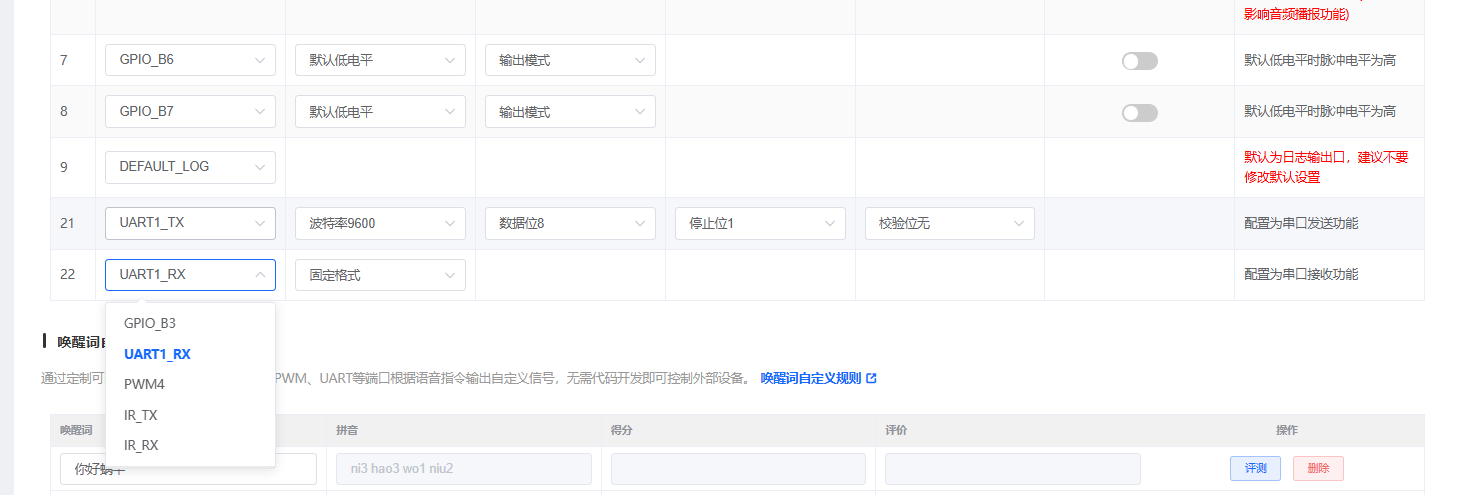Viewport: 1469px width, 495px height.
Task: Click the 评价 evaluation field
Action: pyautogui.click(x=1013, y=469)
